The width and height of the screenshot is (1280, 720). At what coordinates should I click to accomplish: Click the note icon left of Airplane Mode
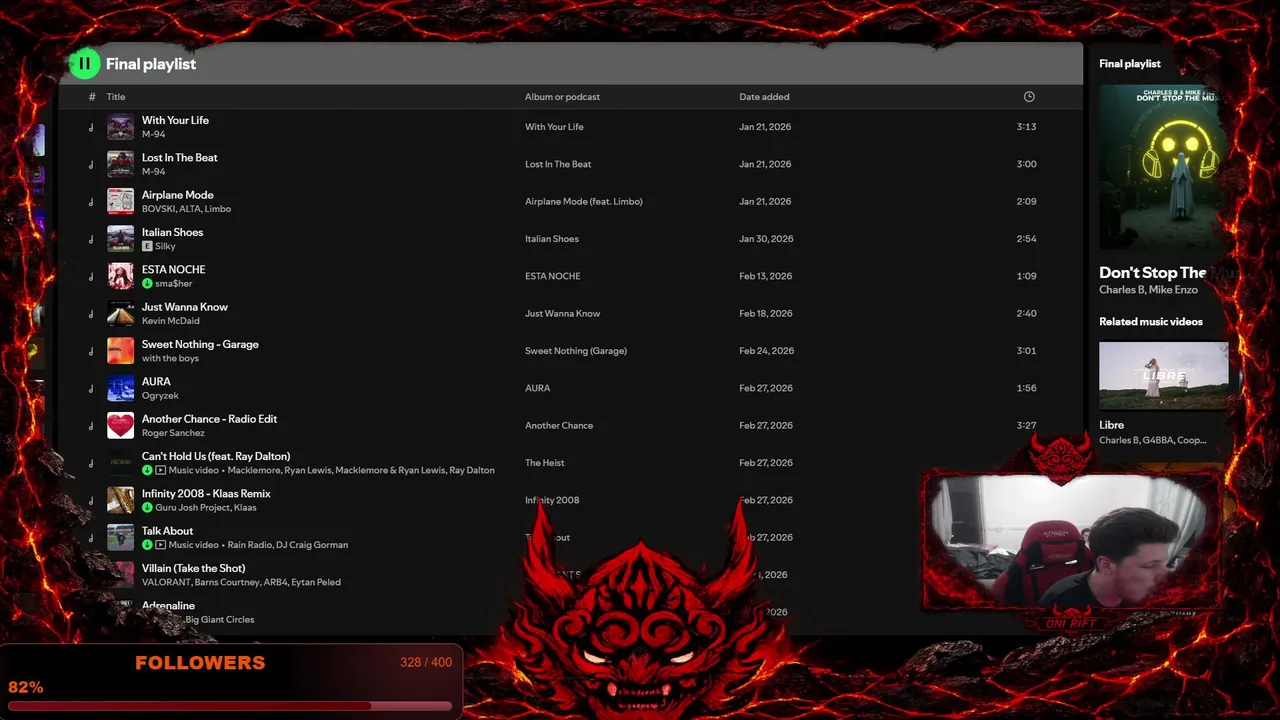click(x=91, y=202)
